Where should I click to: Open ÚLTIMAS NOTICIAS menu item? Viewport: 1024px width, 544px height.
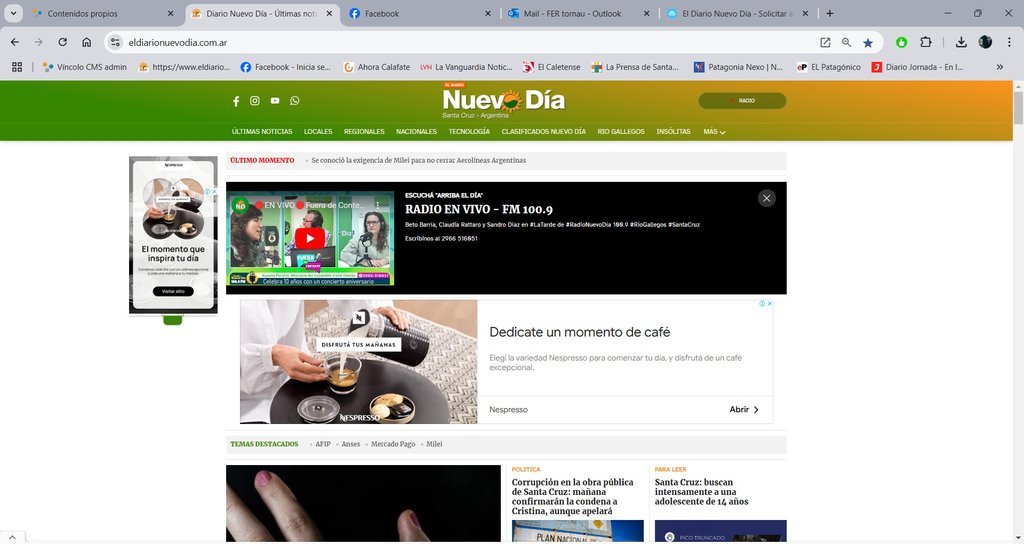(262, 132)
